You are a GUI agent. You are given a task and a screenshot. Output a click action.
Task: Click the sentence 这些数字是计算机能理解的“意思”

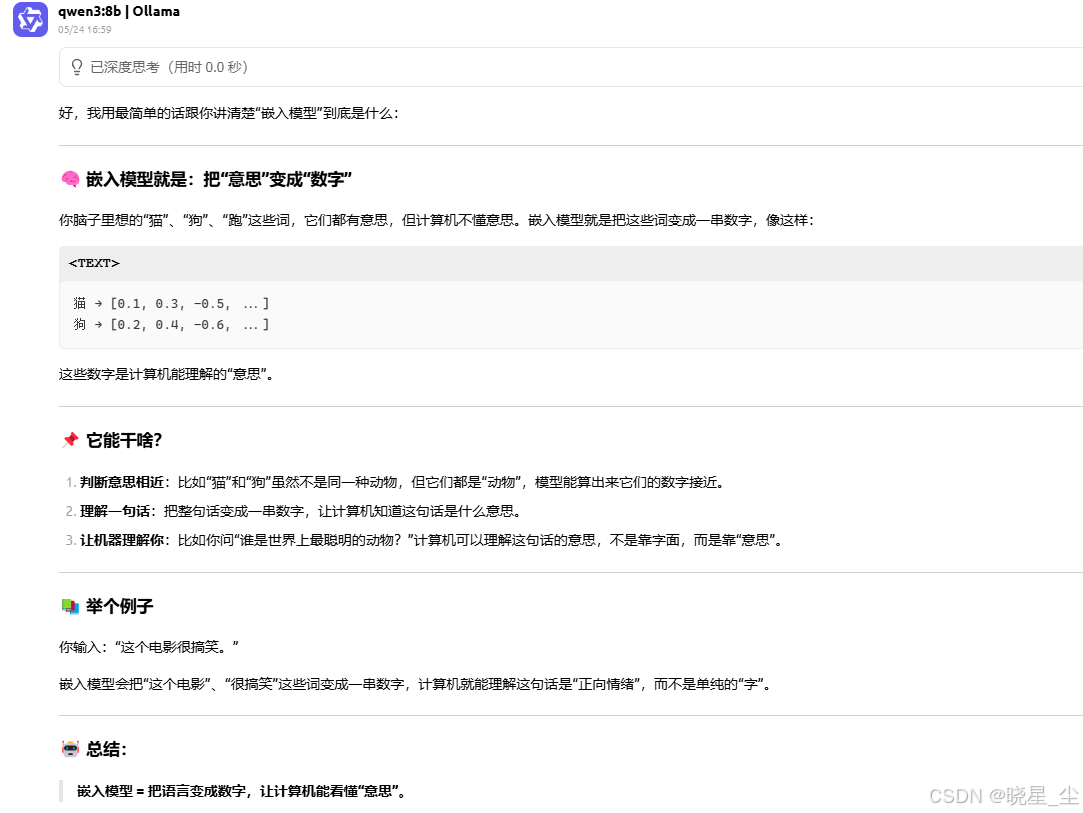(x=167, y=374)
